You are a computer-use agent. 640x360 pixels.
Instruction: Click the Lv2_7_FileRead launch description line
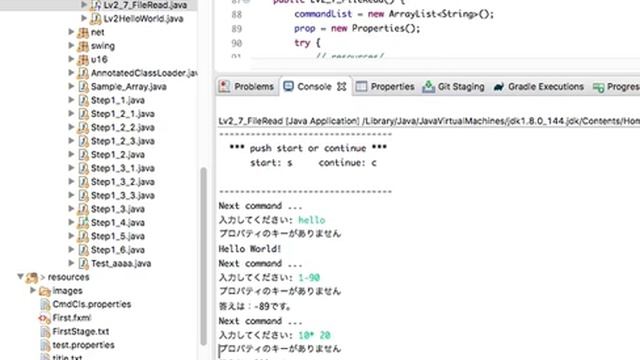click(x=429, y=121)
